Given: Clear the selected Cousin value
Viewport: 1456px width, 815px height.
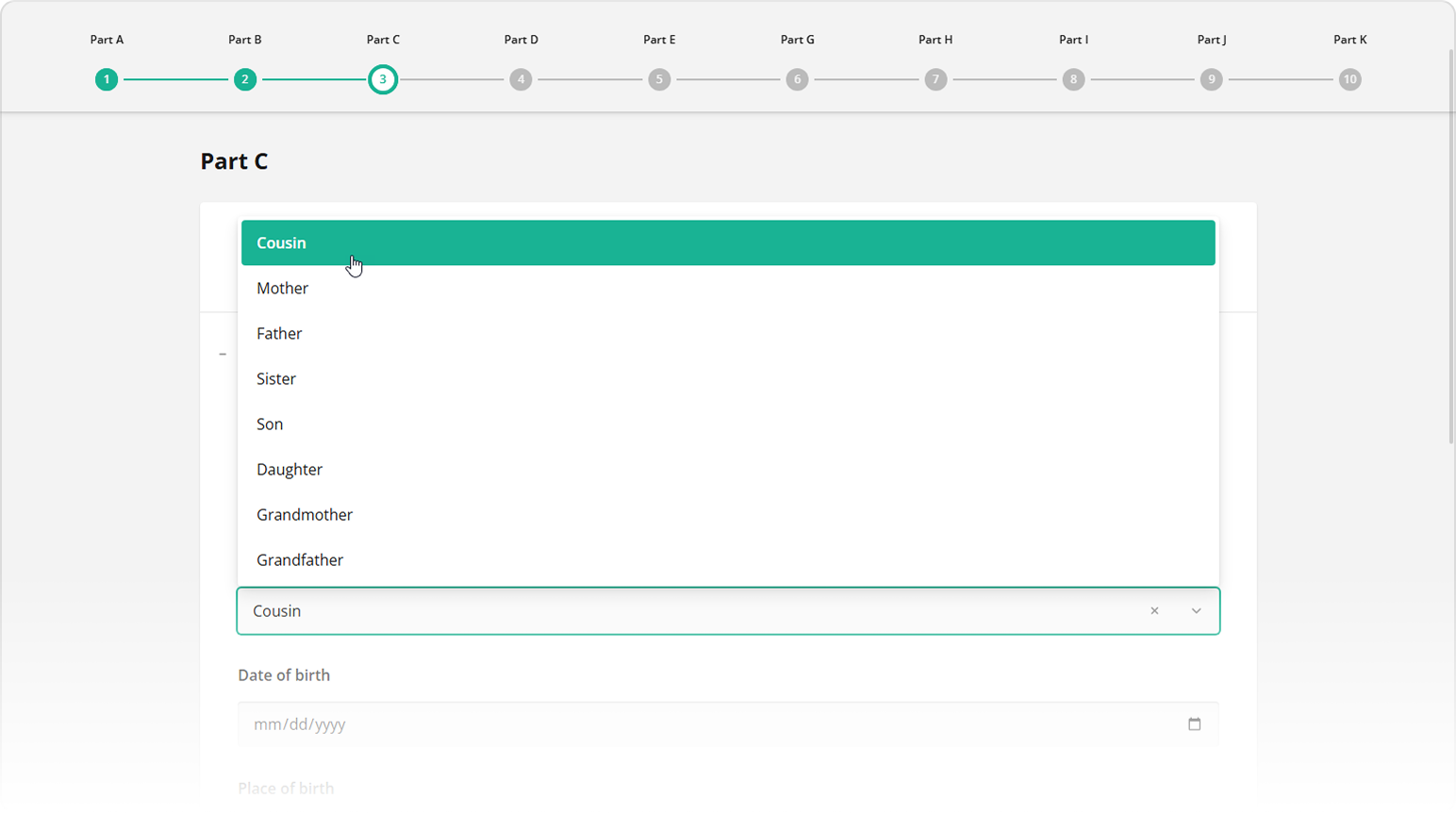Looking at the screenshot, I should 1153,610.
